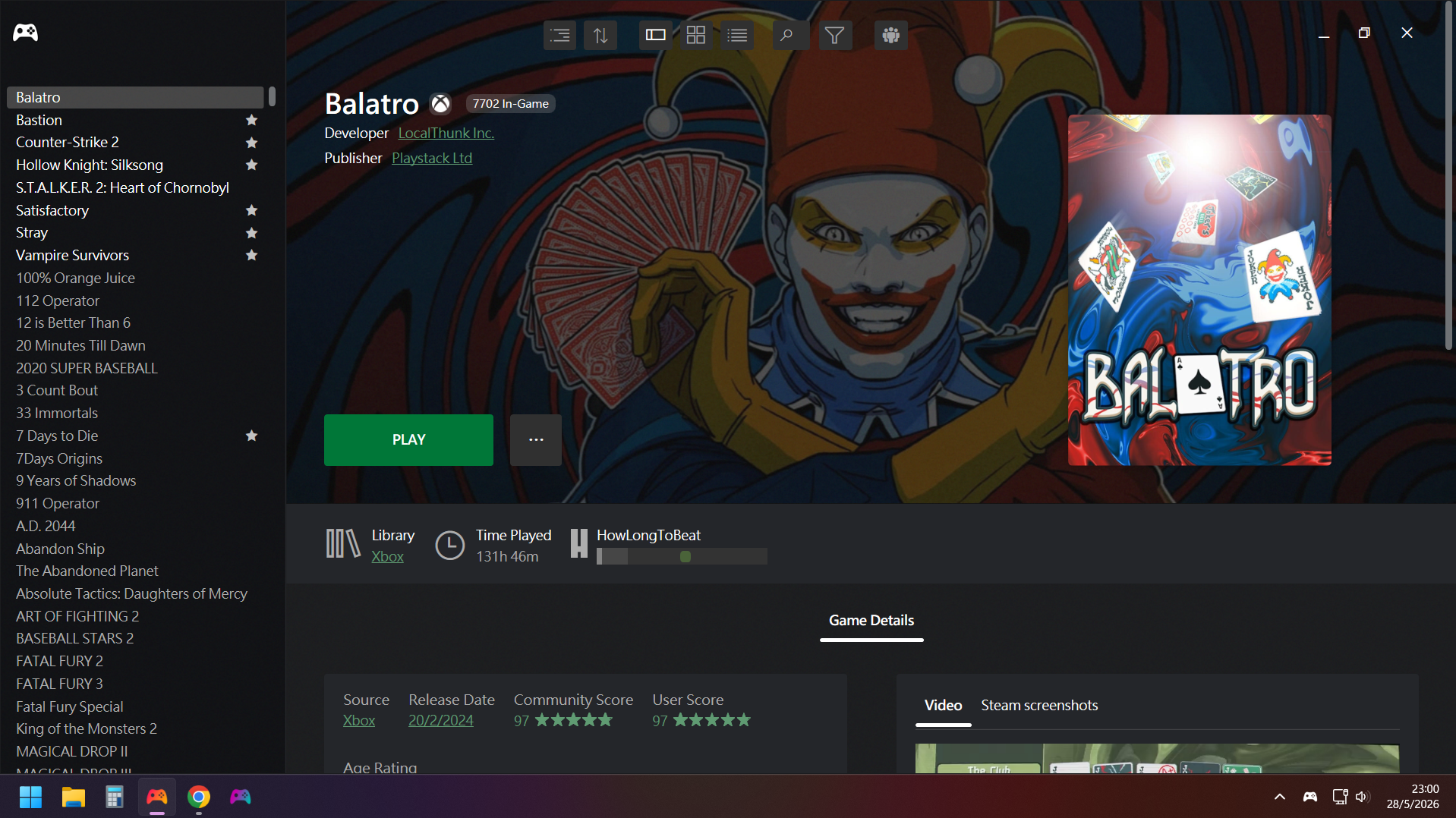The image size is (1456, 818).
Task: Select 100% Orange Juice in the list
Action: pos(135,278)
